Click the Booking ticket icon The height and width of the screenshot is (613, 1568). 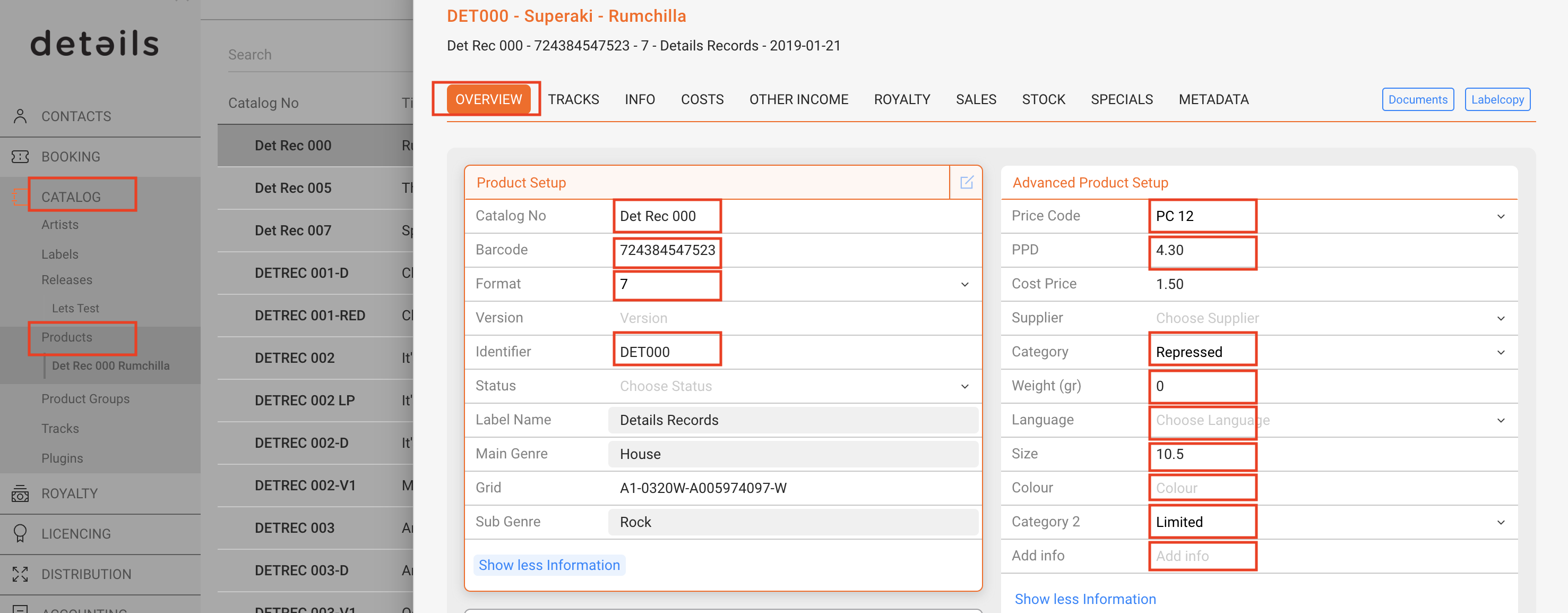pyautogui.click(x=20, y=157)
